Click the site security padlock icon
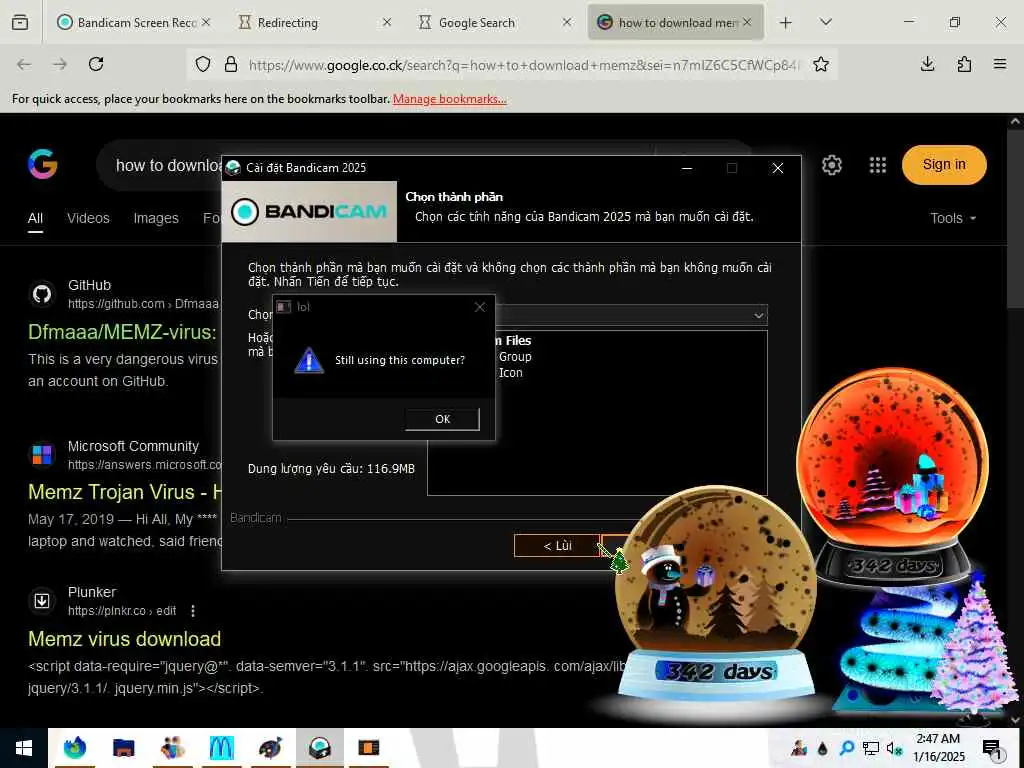Image resolution: width=1024 pixels, height=768 pixels. (231, 64)
